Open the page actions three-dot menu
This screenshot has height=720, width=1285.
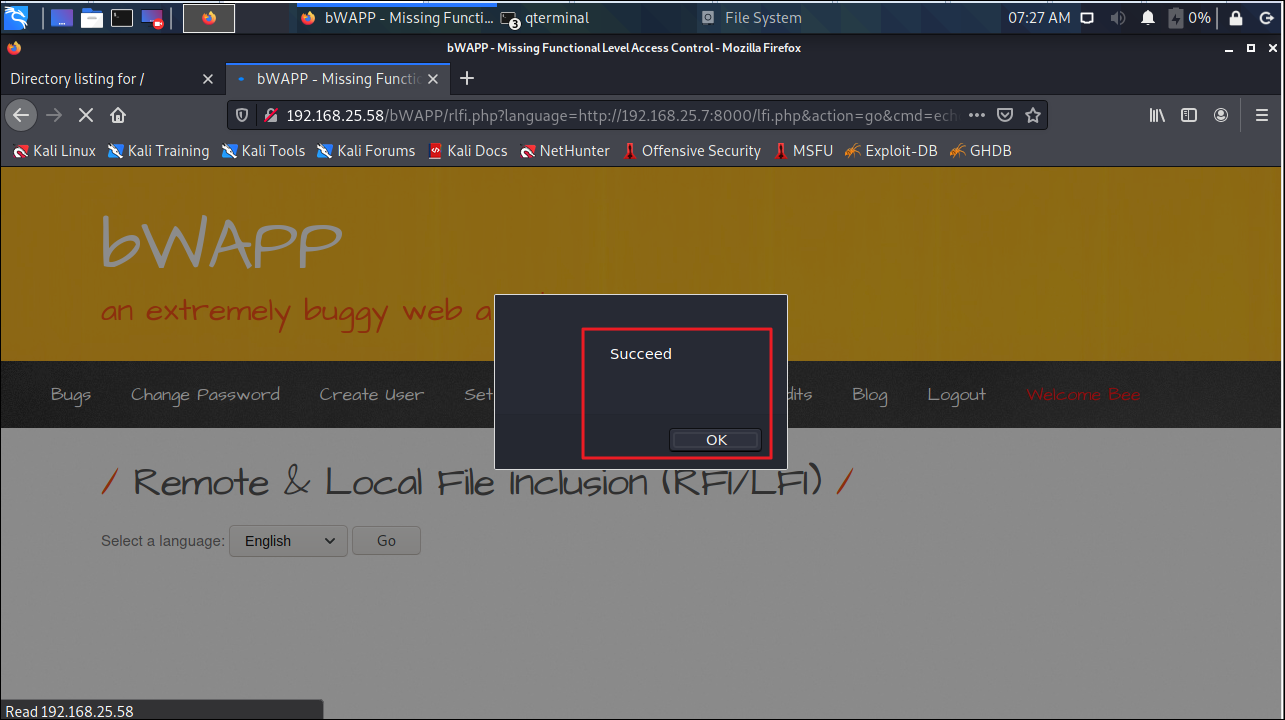tap(977, 116)
